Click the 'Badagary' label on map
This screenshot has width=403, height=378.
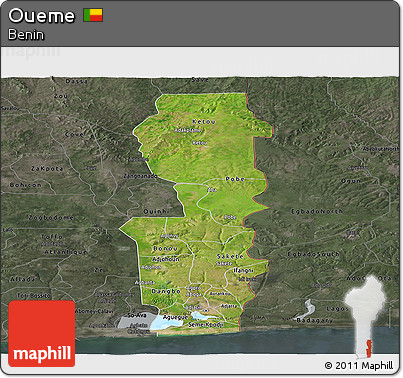[x=315, y=320]
